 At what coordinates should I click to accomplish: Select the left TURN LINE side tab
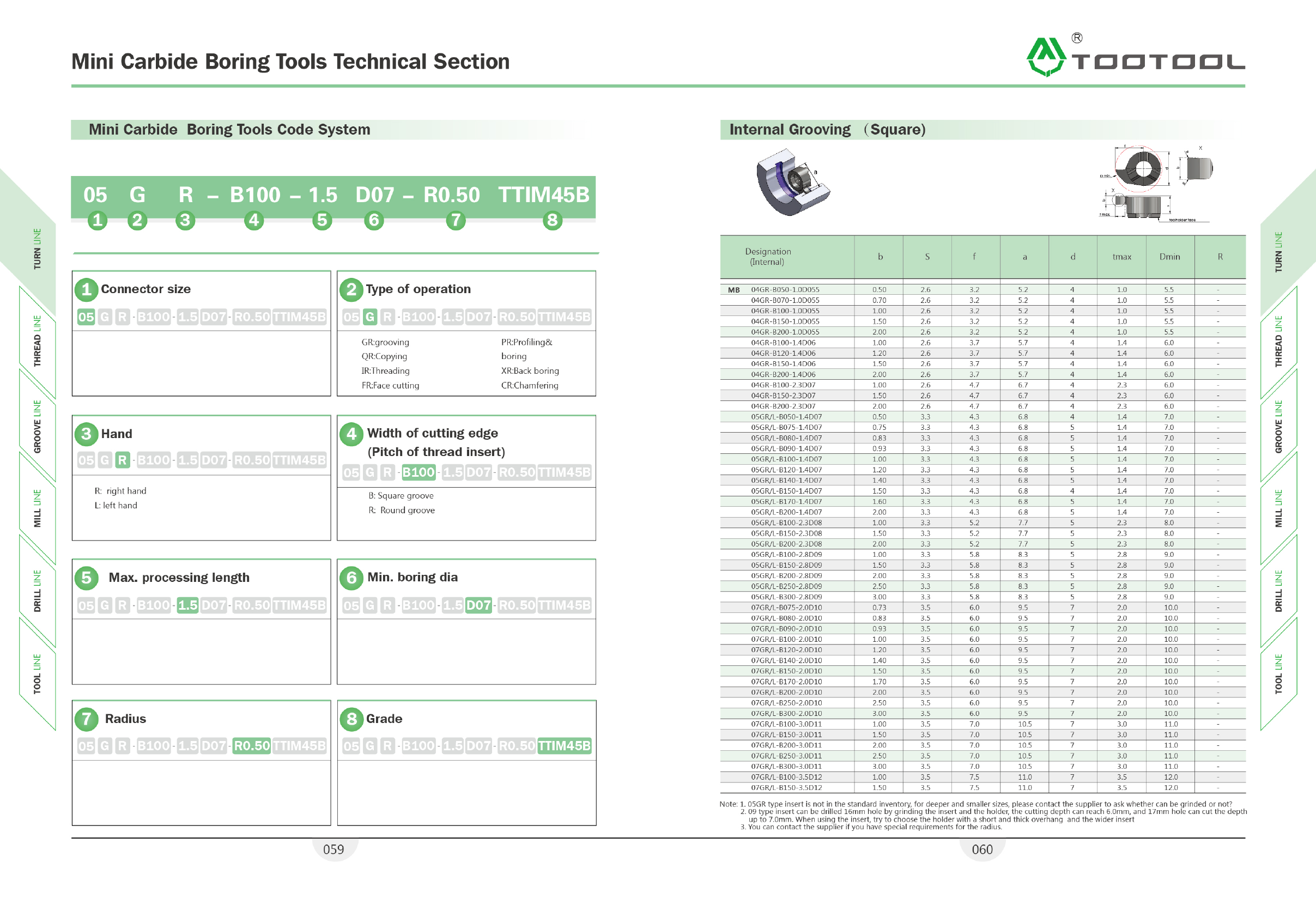point(38,249)
